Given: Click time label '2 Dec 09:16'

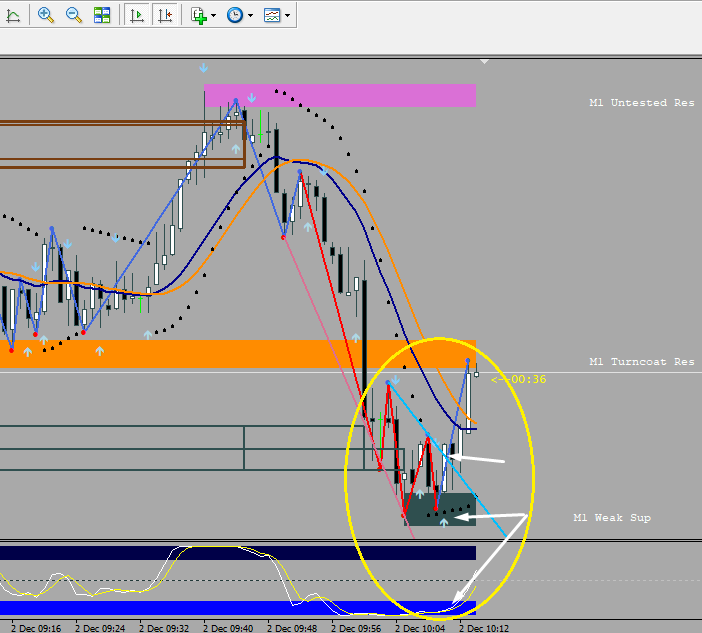Looking at the screenshot, I should [36, 628].
